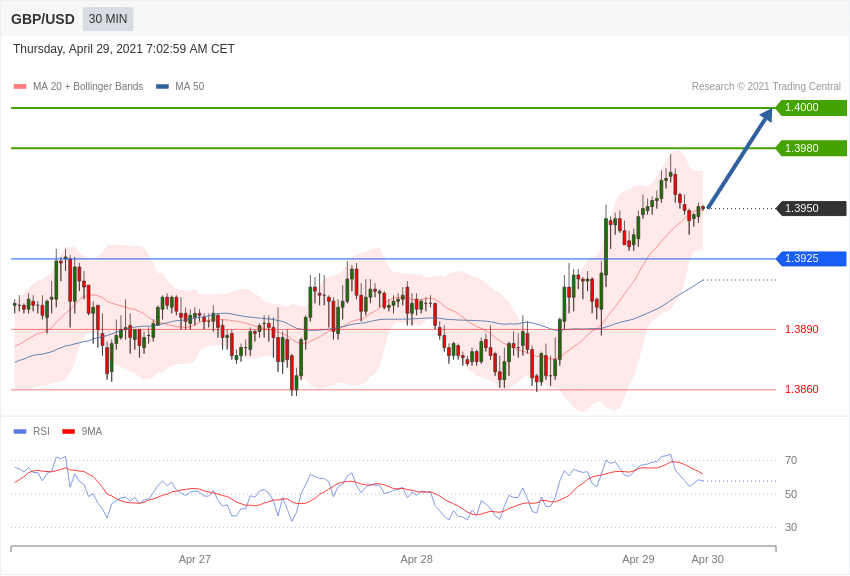Screen dimensions: 850x576
Task: Click the 1.4000 green resistance price tag
Action: coord(811,107)
